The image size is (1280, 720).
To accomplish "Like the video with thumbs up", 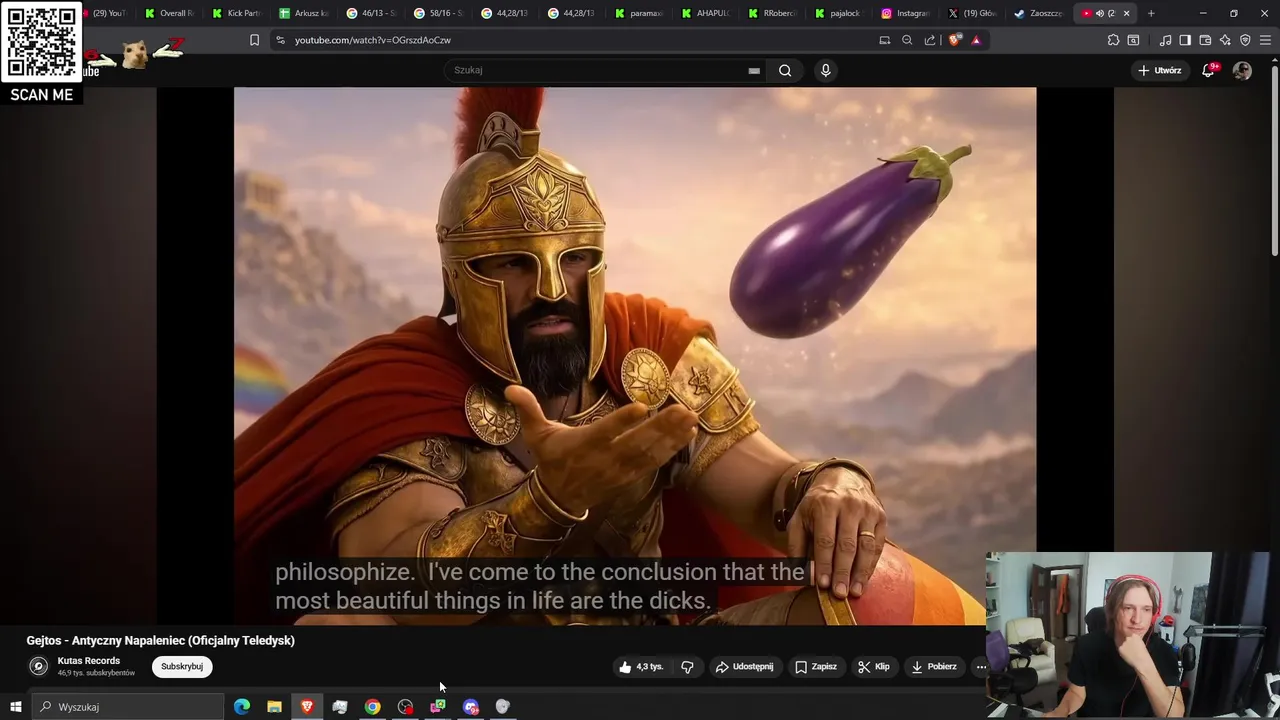I will pyautogui.click(x=641, y=667).
